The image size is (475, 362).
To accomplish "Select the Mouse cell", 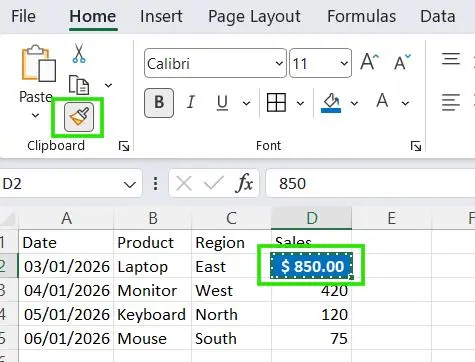I will coord(153,338).
